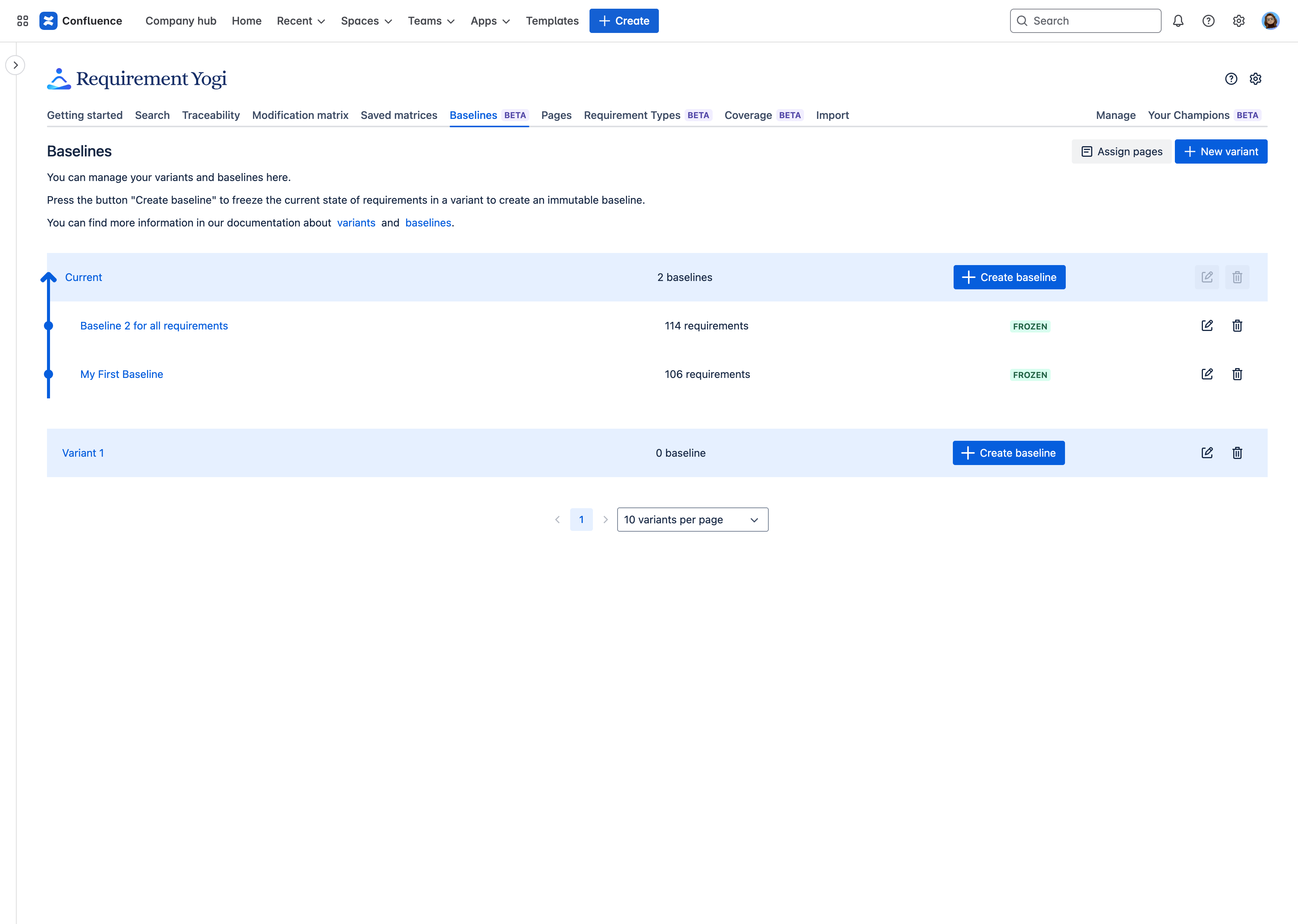
Task: Open the Apps dropdown menu
Action: (489, 21)
